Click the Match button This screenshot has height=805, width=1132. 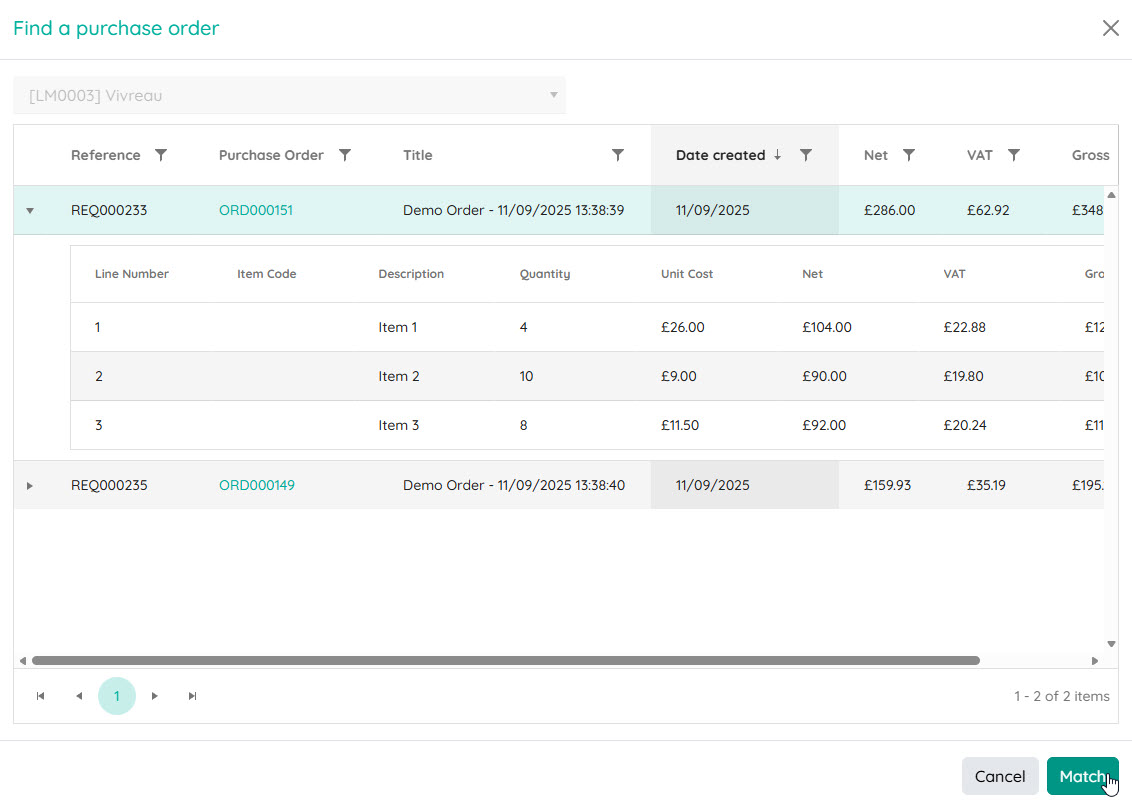point(1082,776)
